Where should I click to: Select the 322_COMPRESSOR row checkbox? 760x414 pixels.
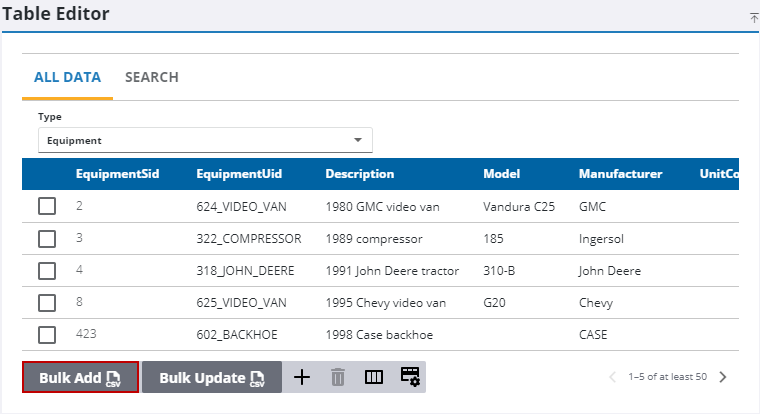[x=47, y=238]
